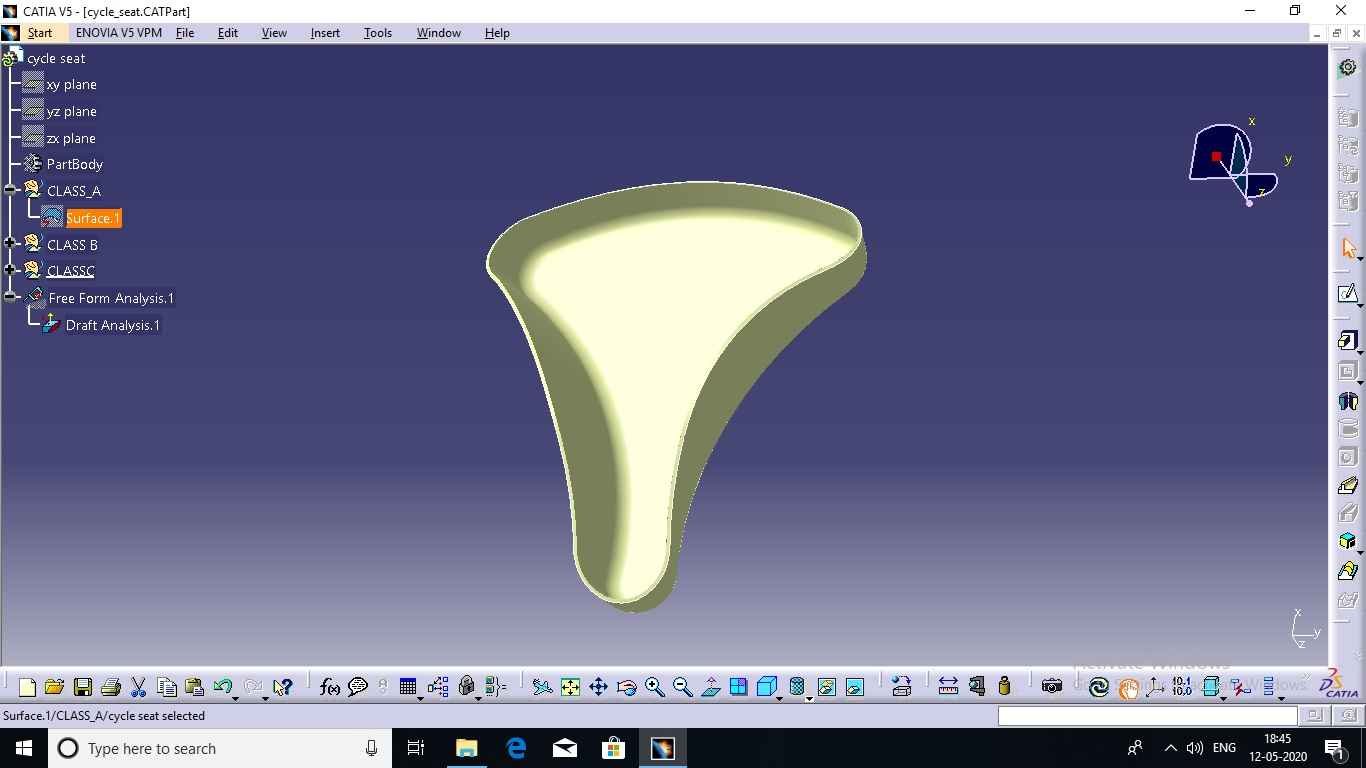Viewport: 1366px width, 768px height.
Task: Select the Pan view tool
Action: click(598, 687)
